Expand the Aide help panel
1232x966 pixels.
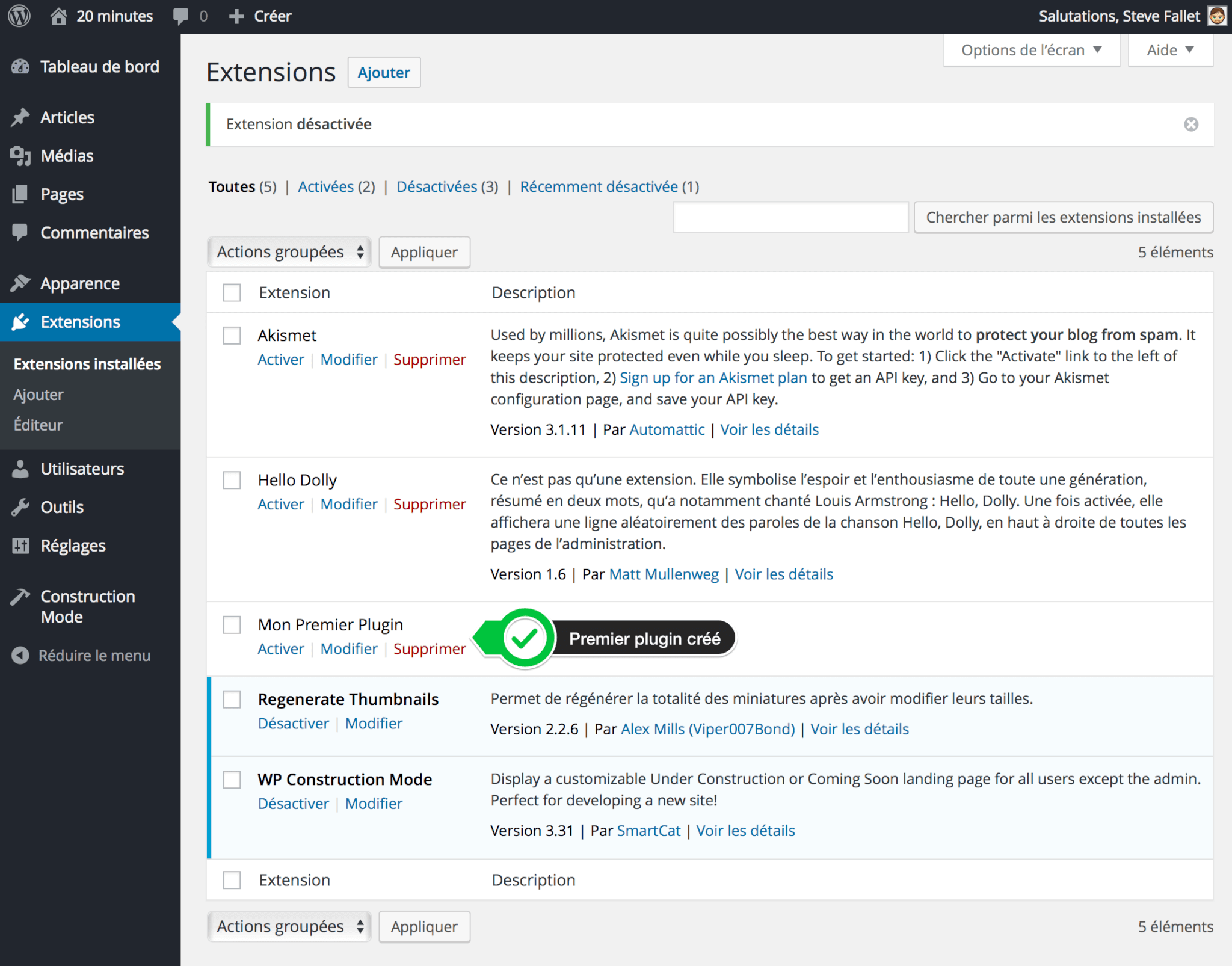1169,50
